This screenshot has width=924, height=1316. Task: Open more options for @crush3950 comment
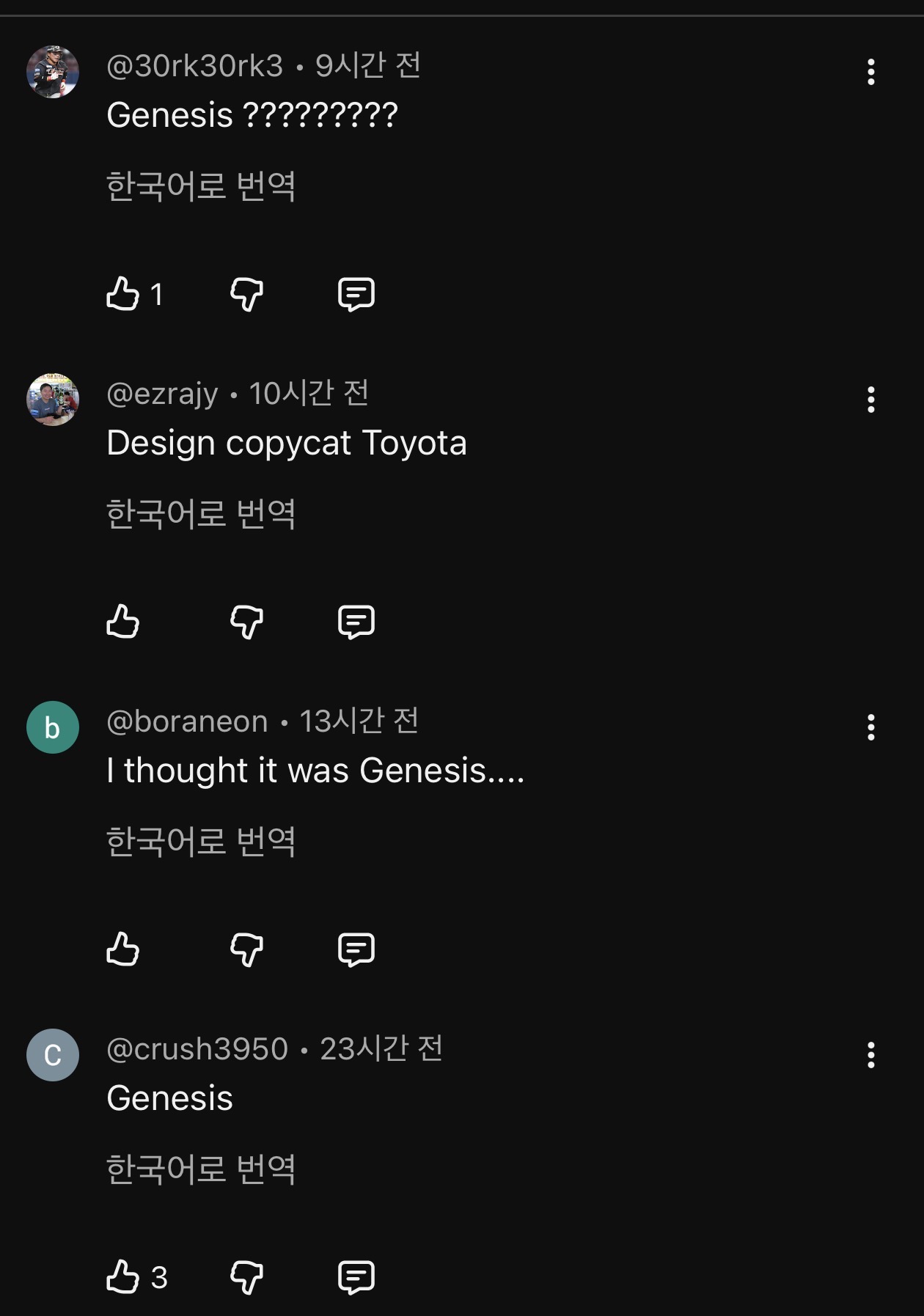[x=870, y=1055]
